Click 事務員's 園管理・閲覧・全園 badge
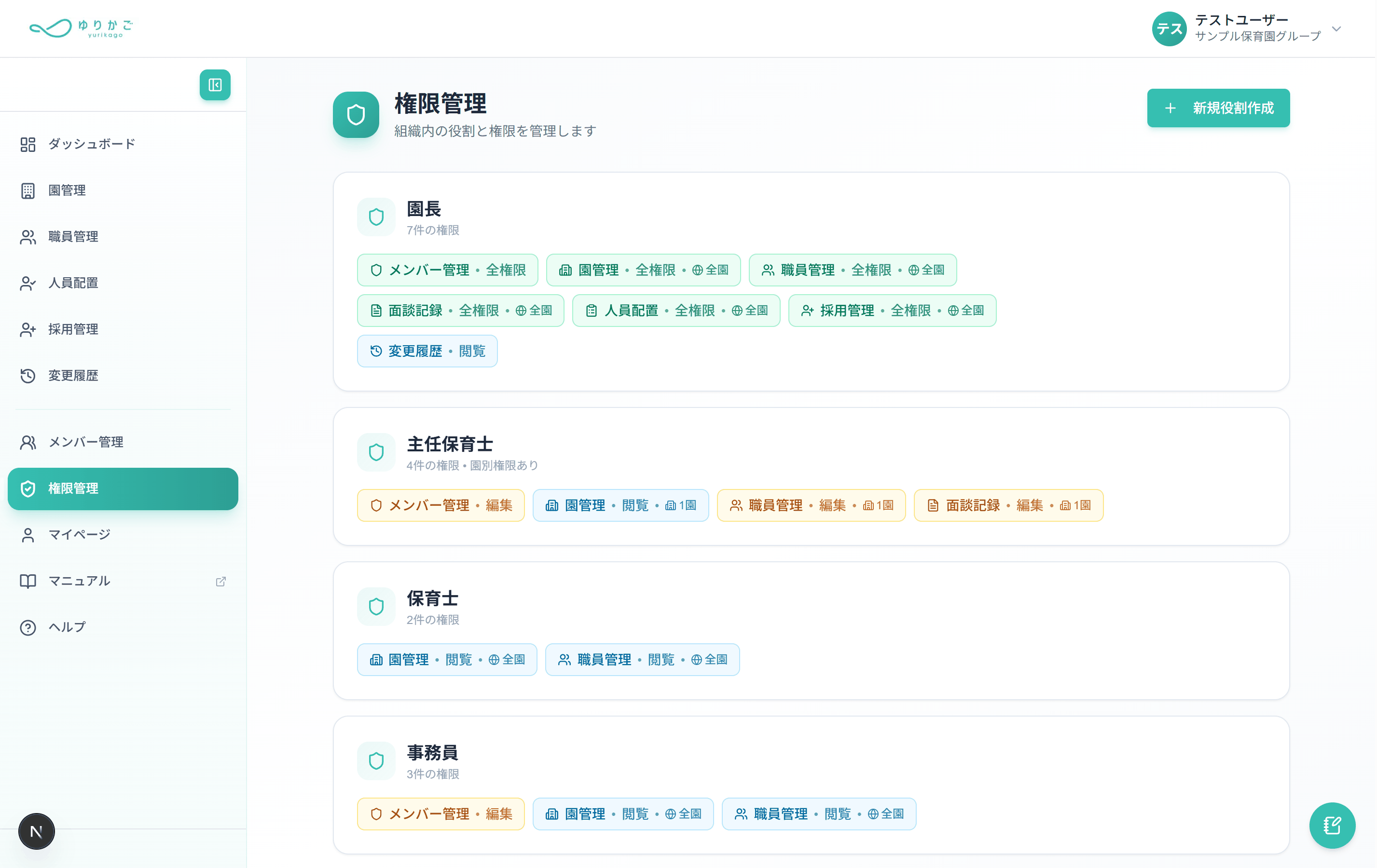The height and width of the screenshot is (868, 1377). (623, 814)
